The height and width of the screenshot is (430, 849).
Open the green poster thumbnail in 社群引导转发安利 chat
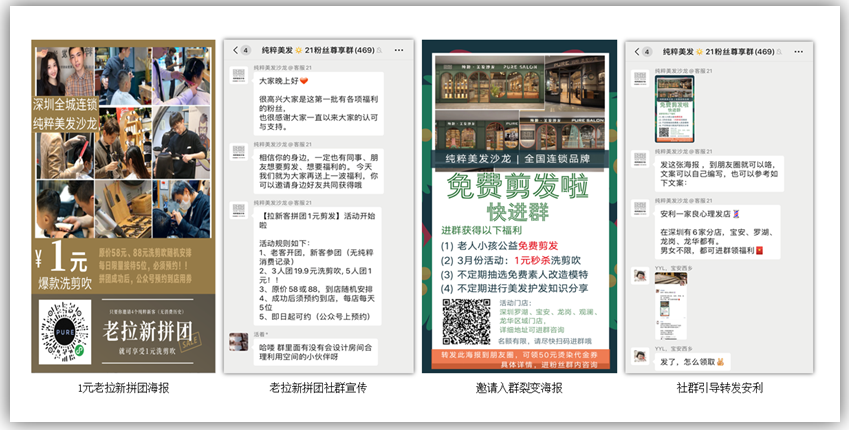(674, 108)
